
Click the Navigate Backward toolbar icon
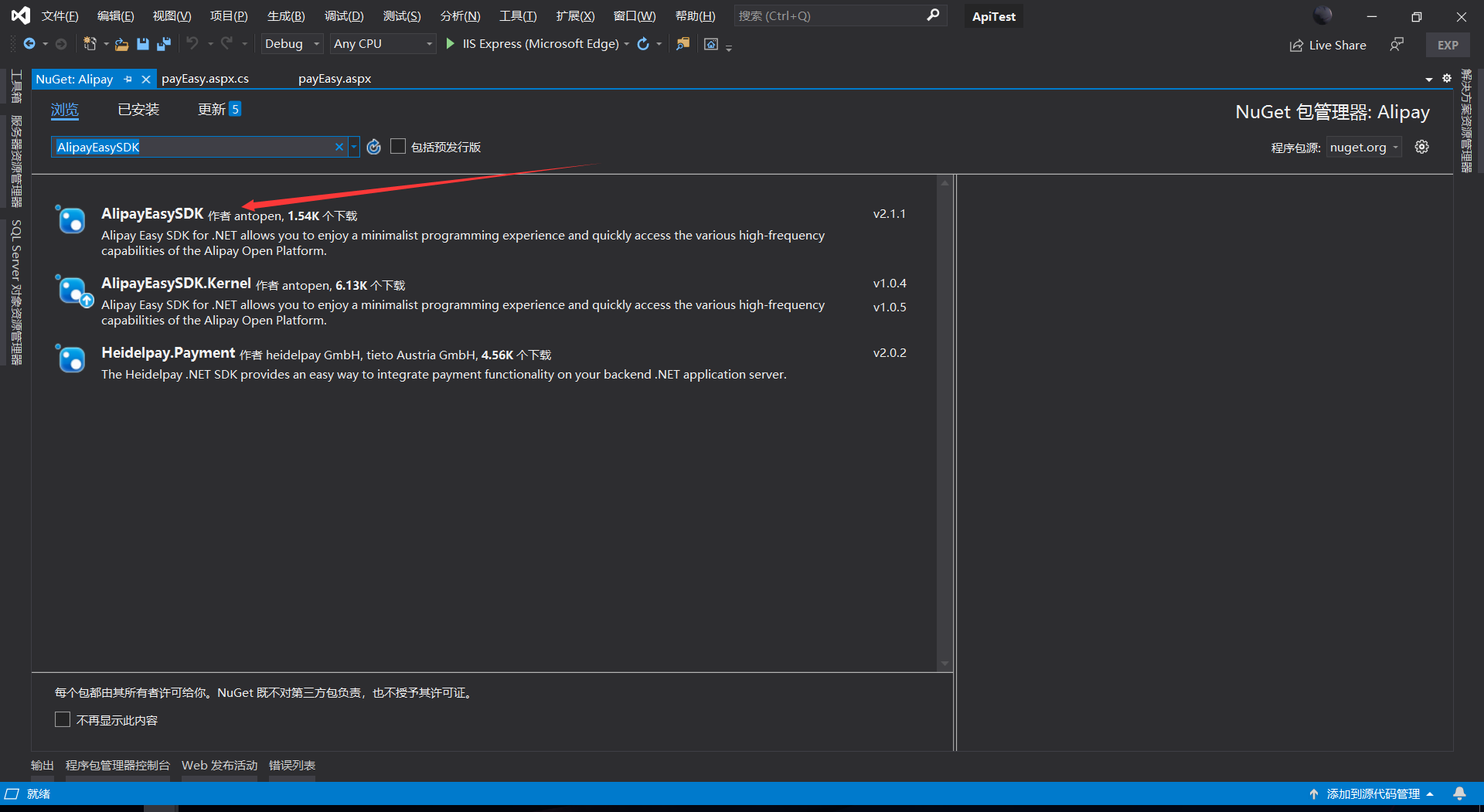coord(29,44)
